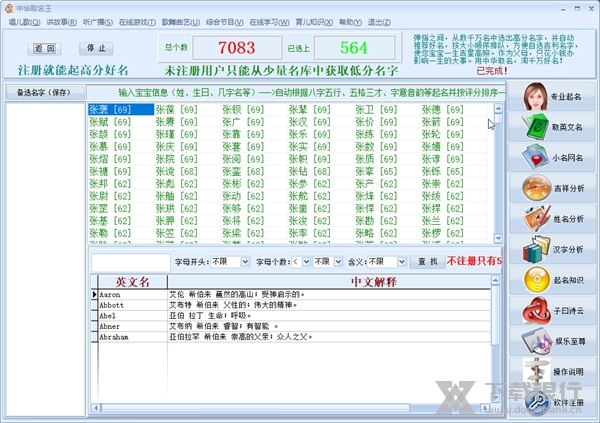Select the Abel row

pyautogui.click(x=291, y=316)
